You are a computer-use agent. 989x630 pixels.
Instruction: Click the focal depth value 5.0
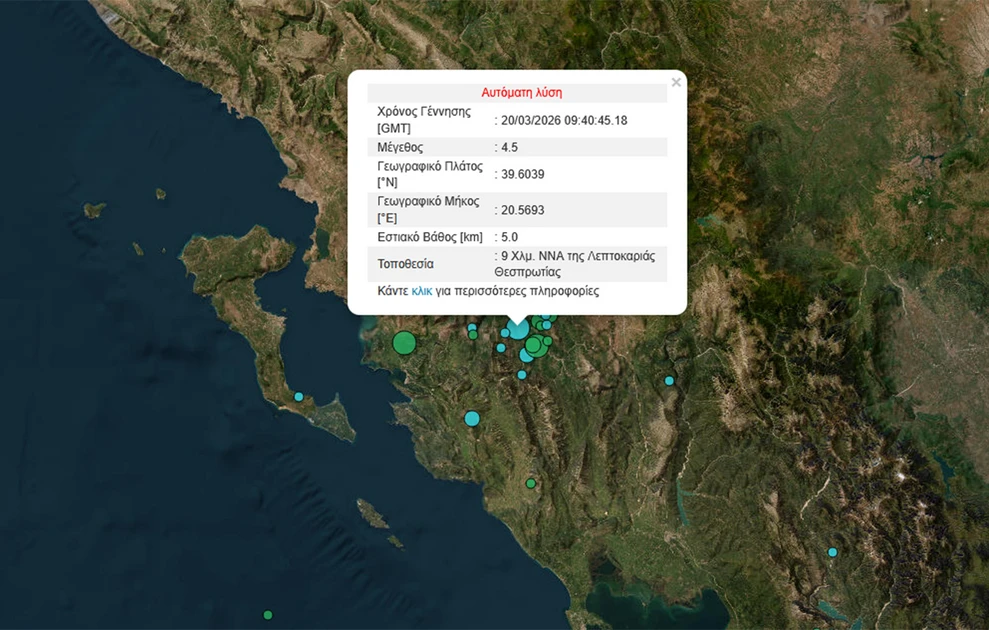[509, 237]
